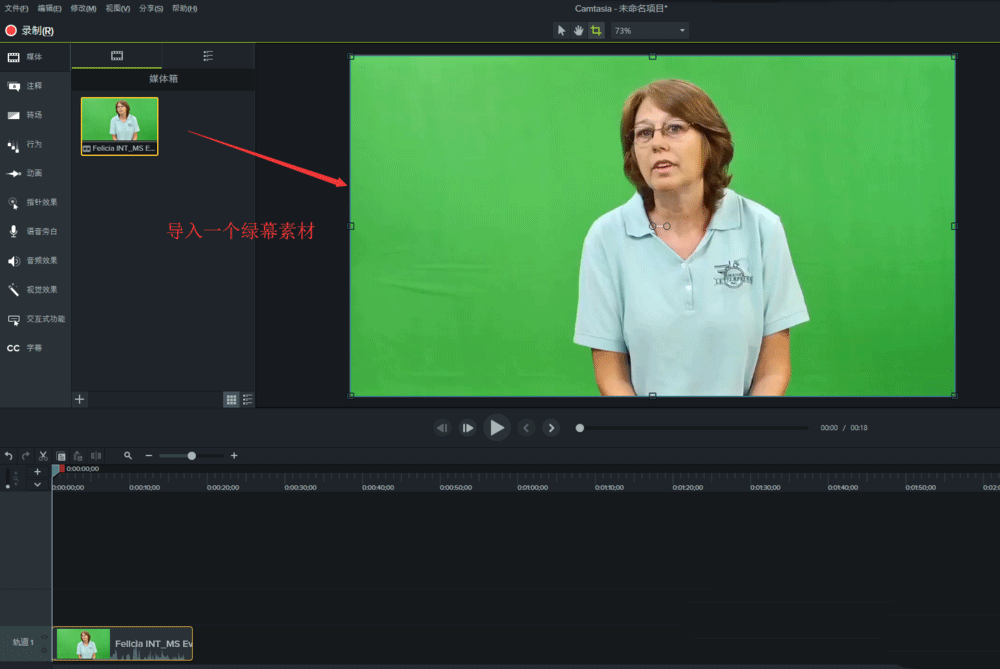Switch media bin to grid view
The width and height of the screenshot is (1000, 669).
coord(230,399)
